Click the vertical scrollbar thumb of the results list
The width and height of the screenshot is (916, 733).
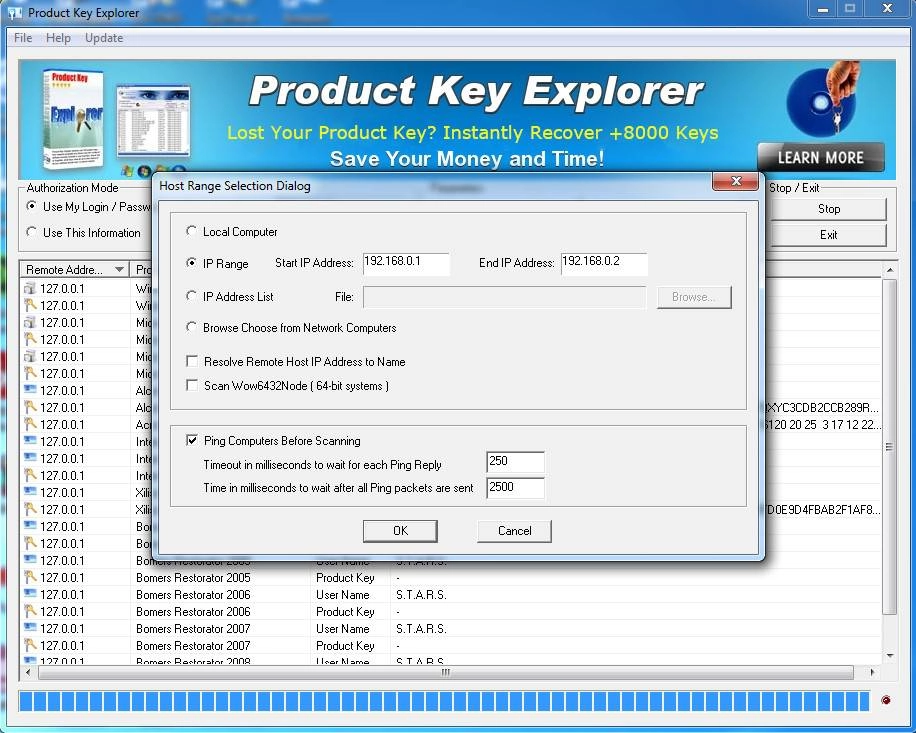889,447
